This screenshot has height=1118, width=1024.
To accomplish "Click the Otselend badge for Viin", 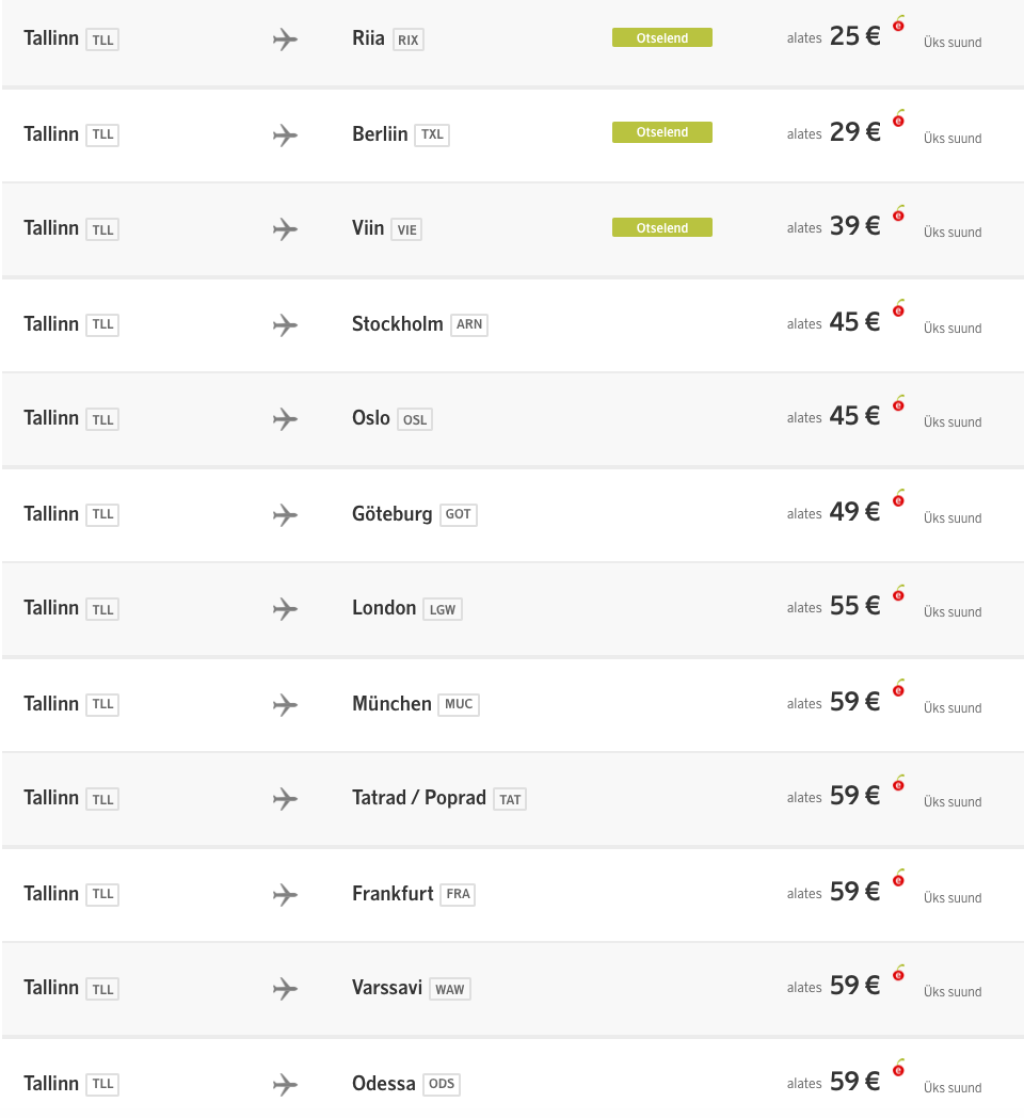I will click(662, 228).
